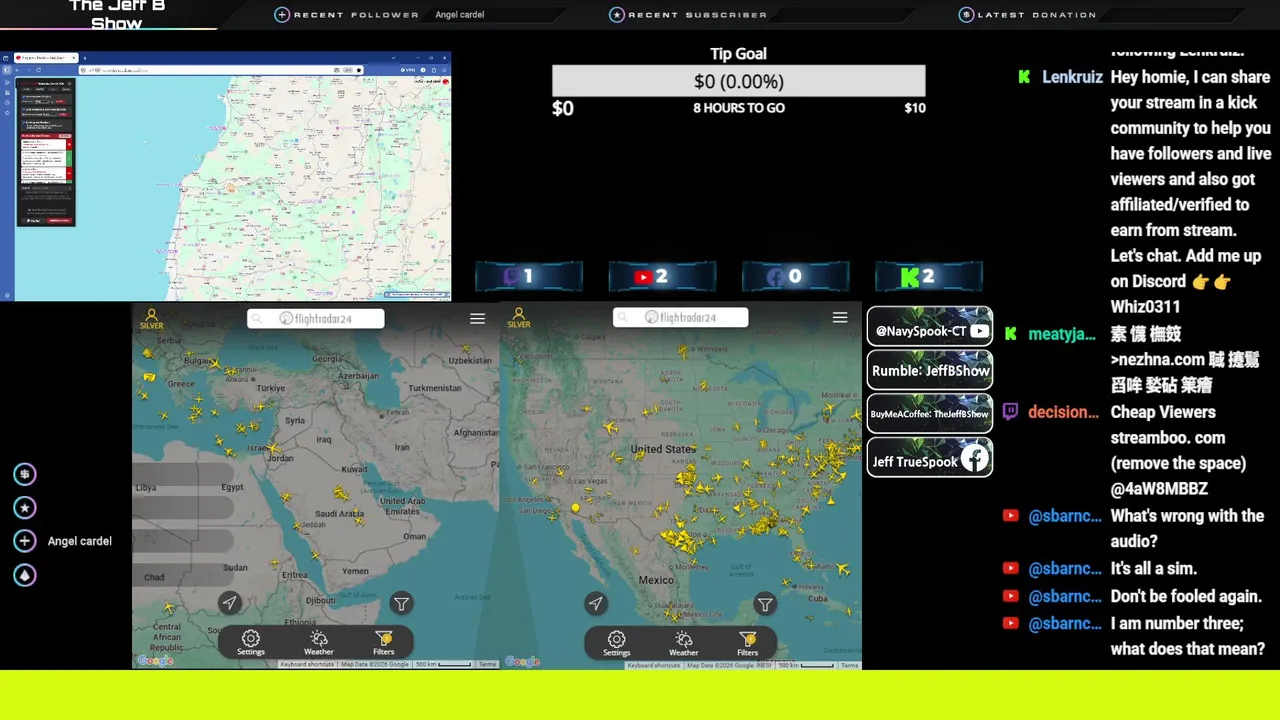
Task: Click the SILVER account icon on the United States map
Action: click(x=518, y=318)
